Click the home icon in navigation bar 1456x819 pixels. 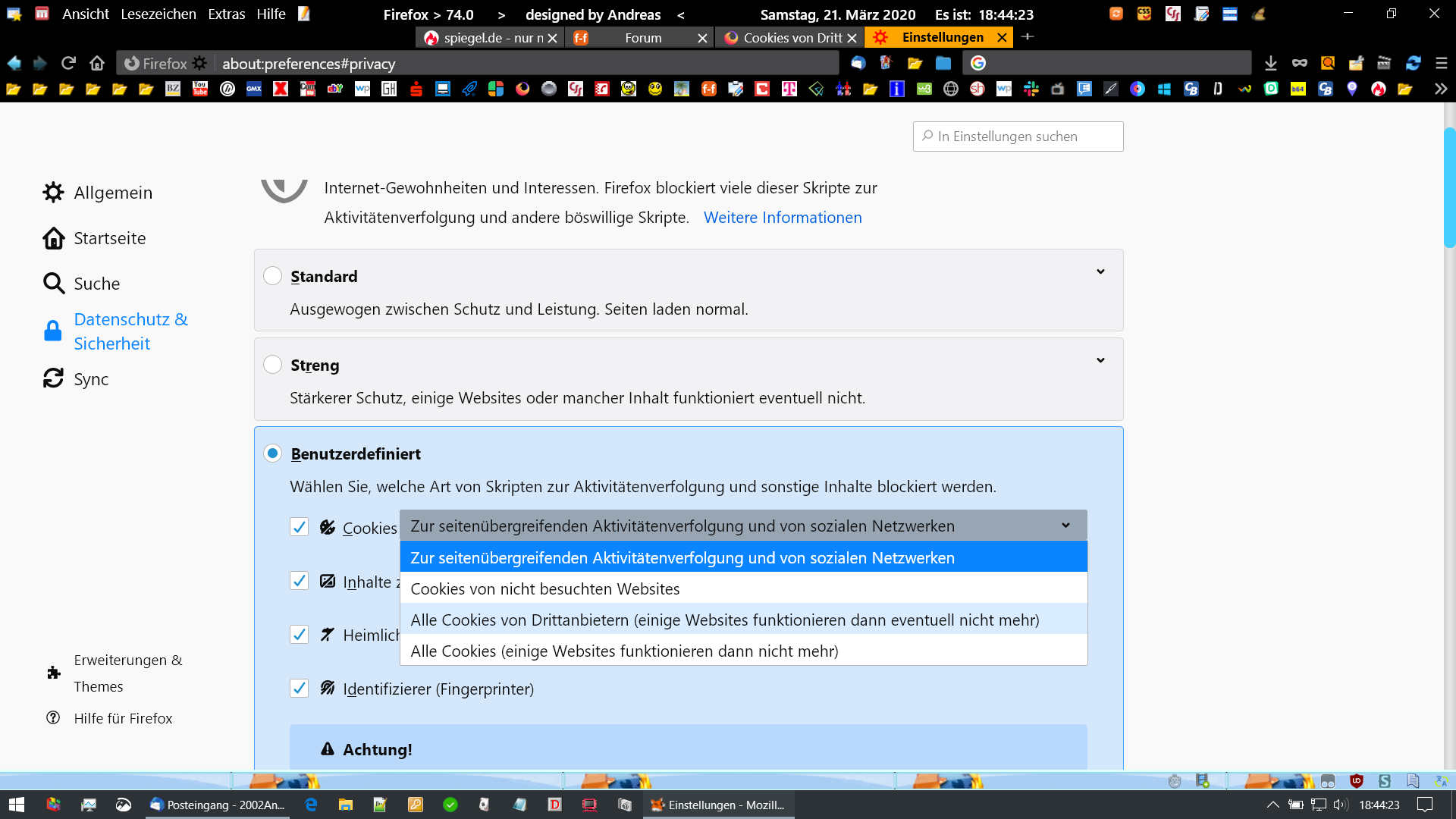[96, 63]
